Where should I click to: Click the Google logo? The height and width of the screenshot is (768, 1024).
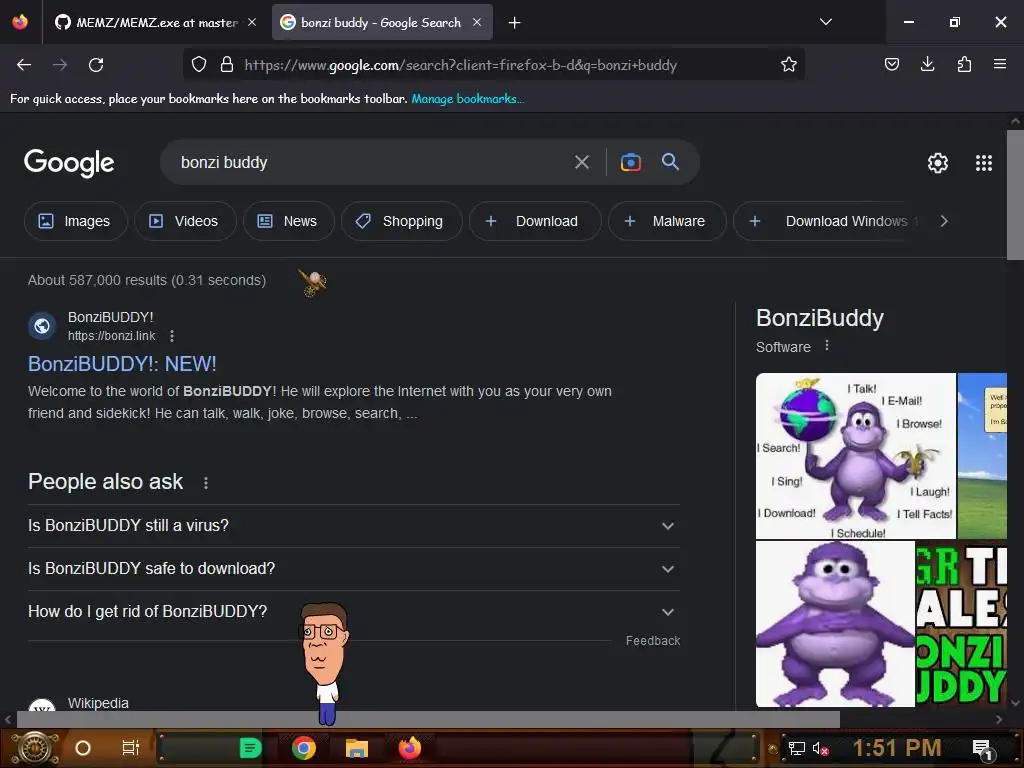pyautogui.click(x=69, y=163)
